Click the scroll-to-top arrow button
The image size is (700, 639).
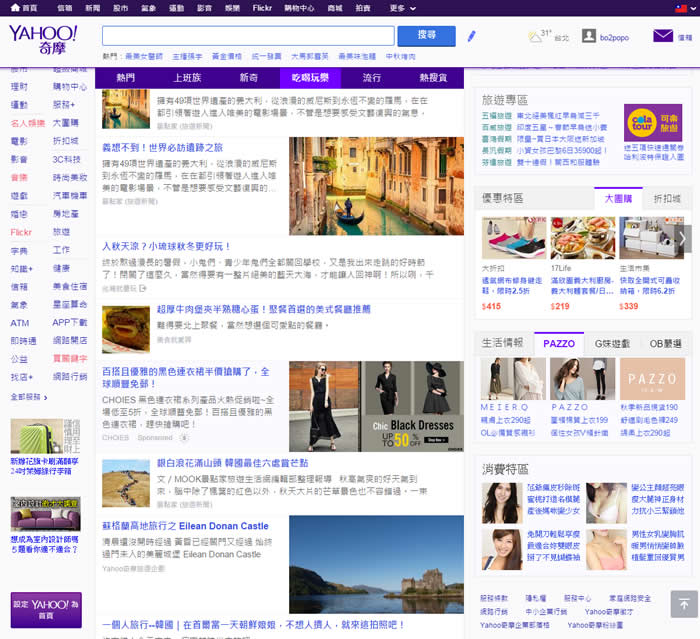click(683, 603)
